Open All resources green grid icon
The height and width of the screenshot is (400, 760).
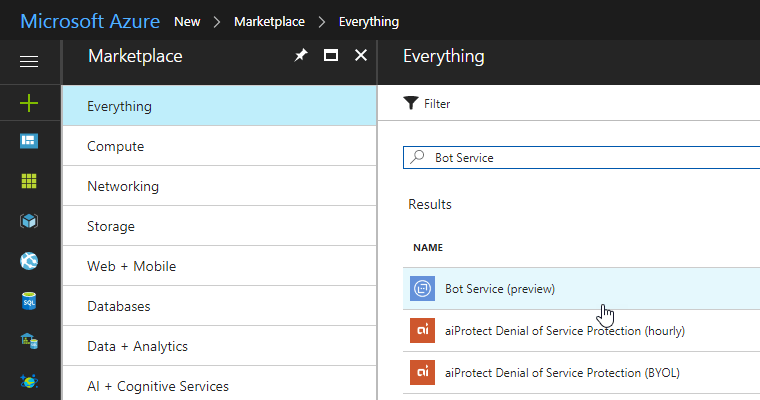click(x=29, y=181)
